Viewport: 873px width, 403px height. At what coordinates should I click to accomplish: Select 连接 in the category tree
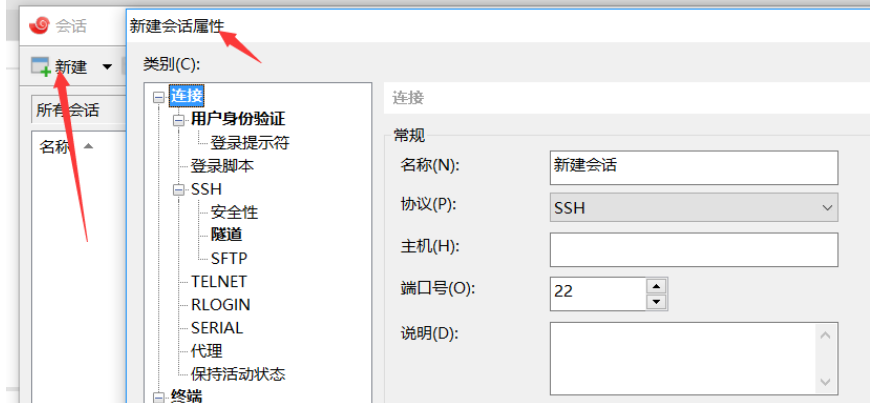pos(187,96)
